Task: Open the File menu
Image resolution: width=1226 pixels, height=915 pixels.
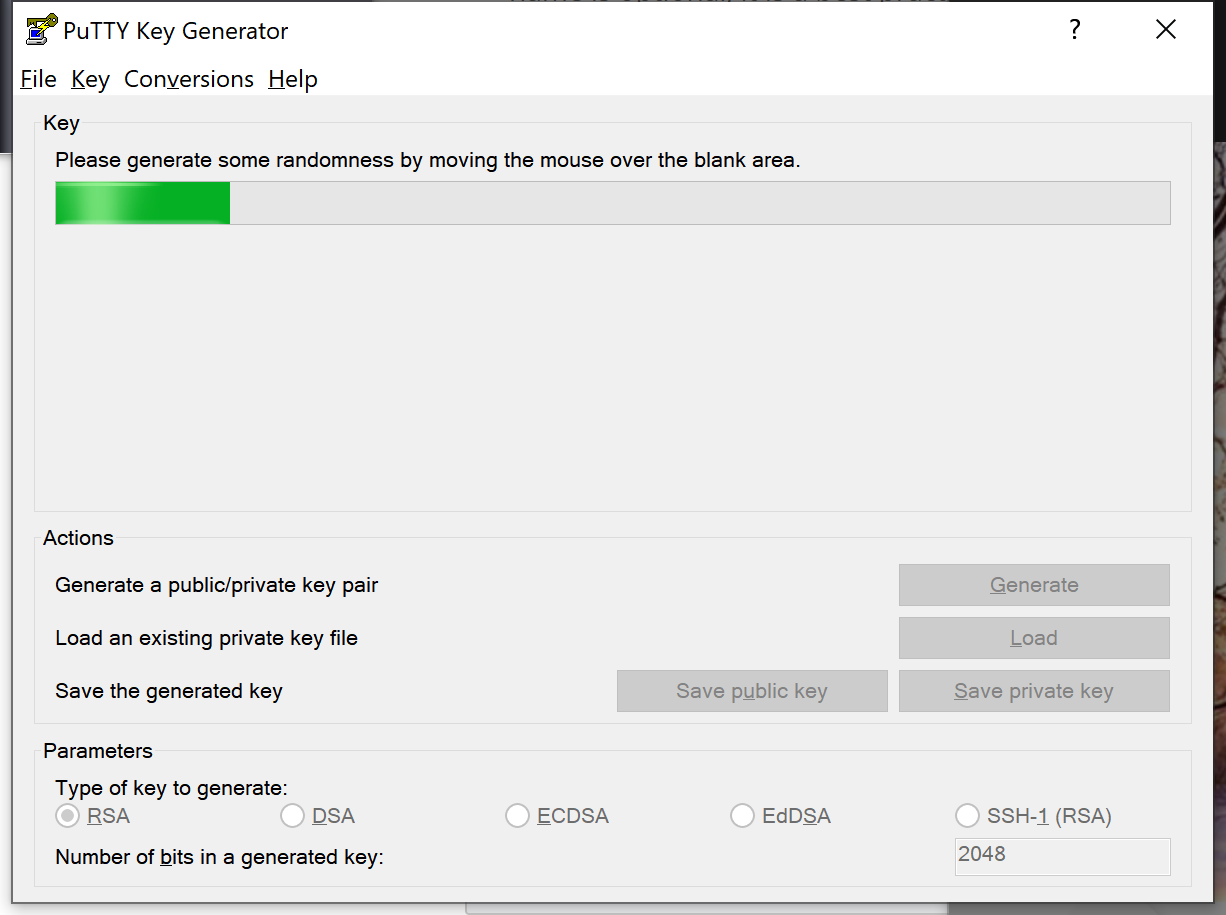Action: click(38, 79)
